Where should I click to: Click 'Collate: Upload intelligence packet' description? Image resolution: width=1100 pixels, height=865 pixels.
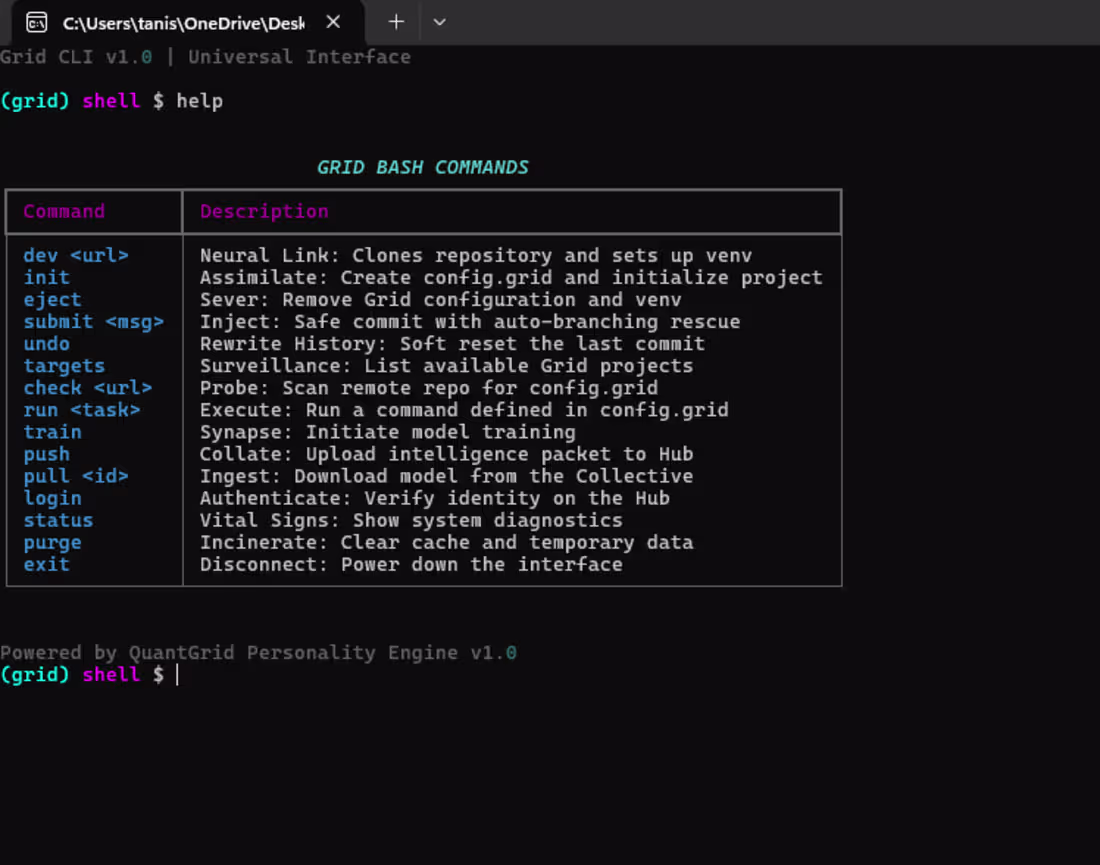(x=446, y=455)
